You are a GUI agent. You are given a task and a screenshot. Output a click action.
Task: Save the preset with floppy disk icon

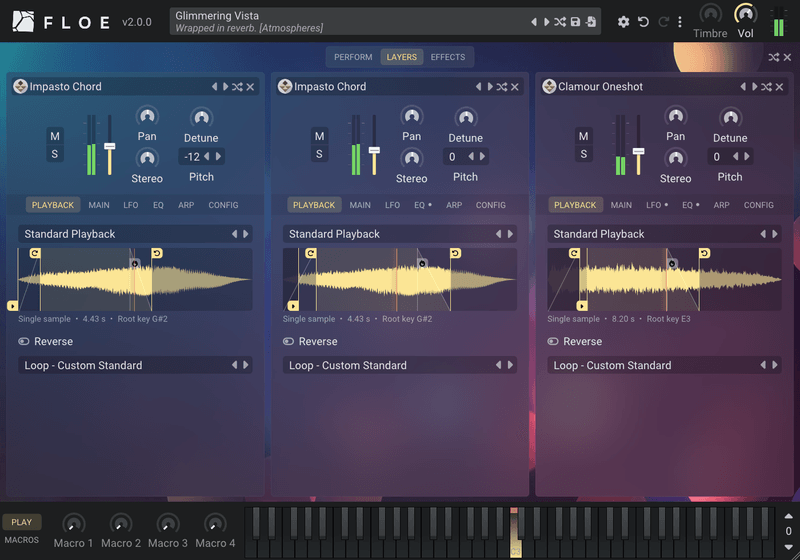coord(575,22)
